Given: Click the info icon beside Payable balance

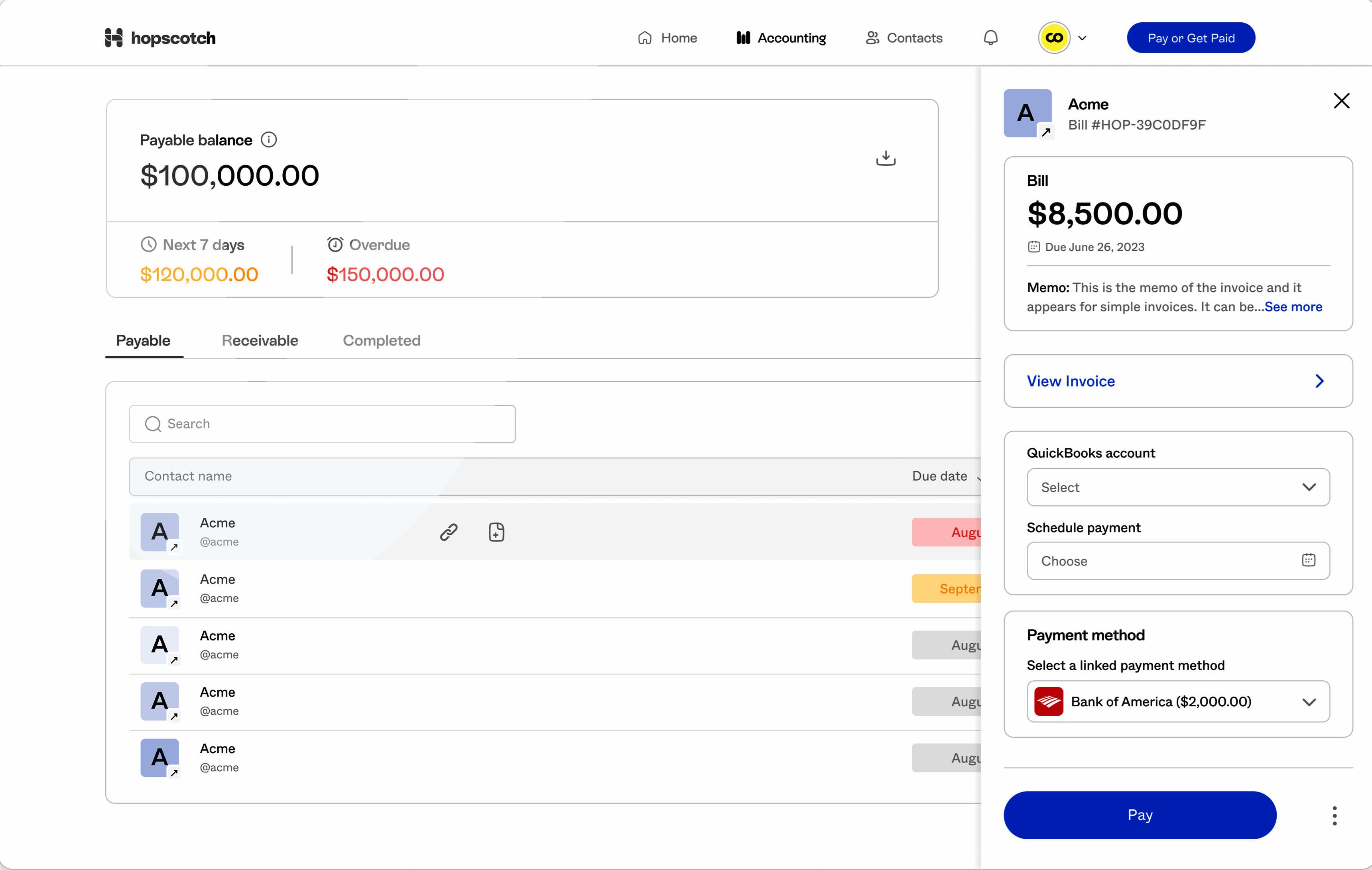Looking at the screenshot, I should click(268, 139).
